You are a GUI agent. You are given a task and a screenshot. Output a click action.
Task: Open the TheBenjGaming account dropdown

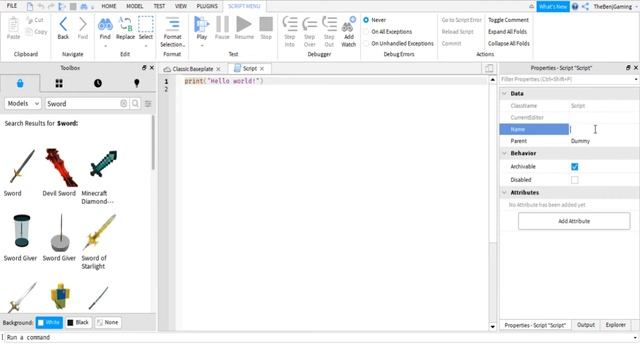coord(636,7)
